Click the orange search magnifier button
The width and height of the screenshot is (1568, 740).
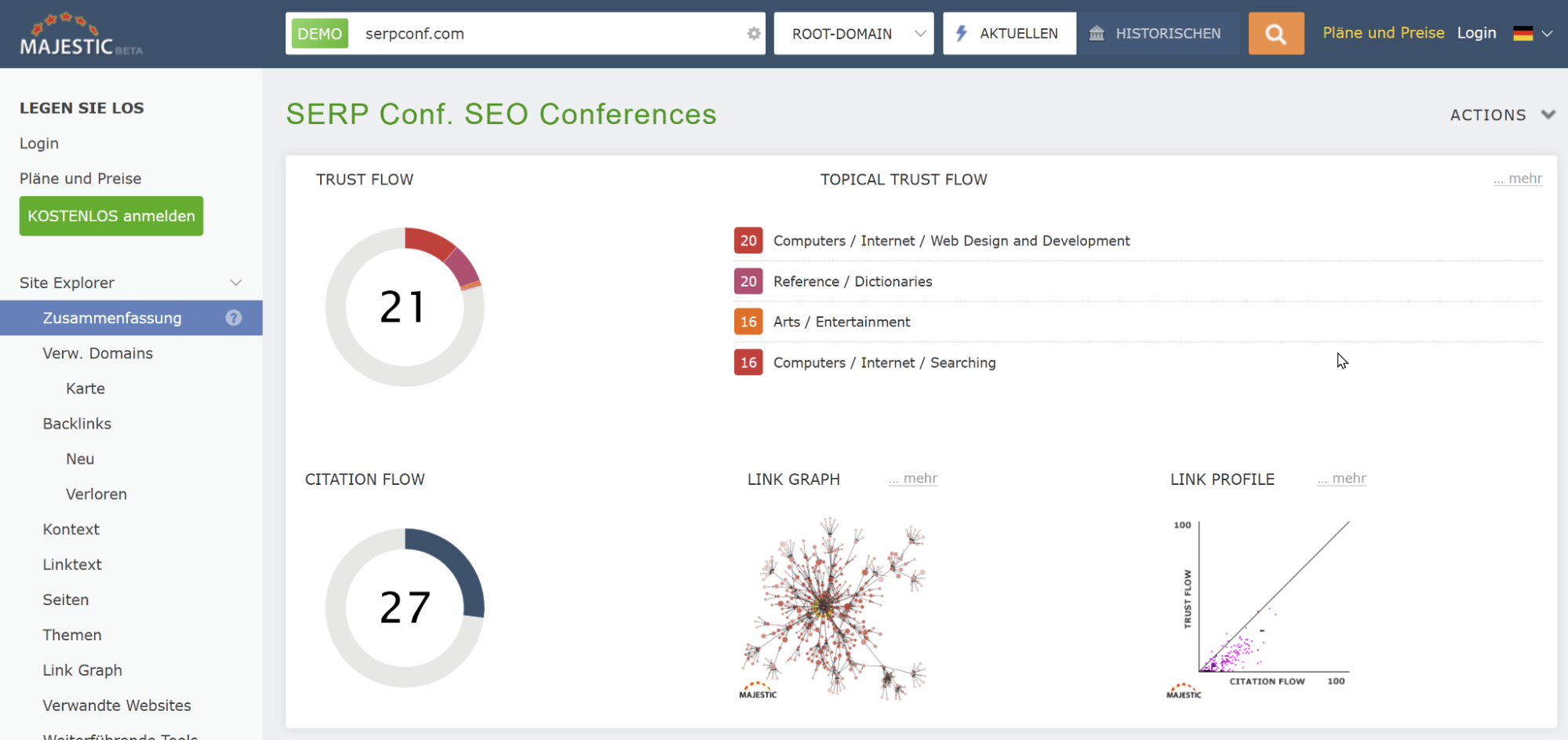click(1276, 34)
